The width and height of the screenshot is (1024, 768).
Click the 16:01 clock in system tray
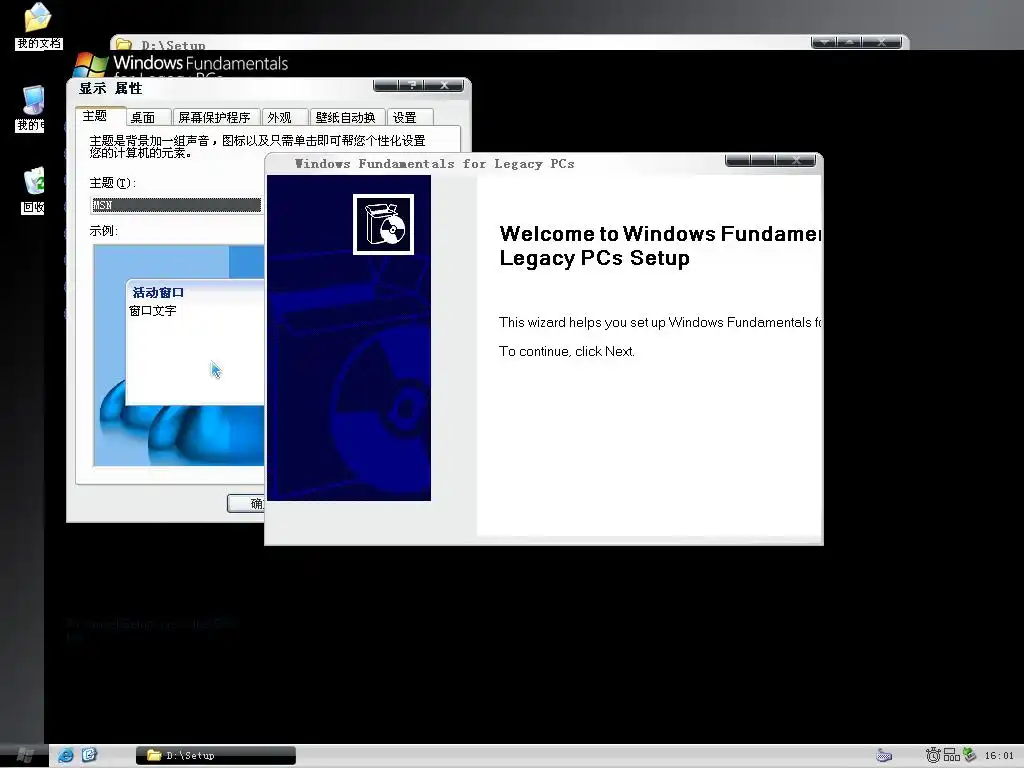tap(999, 756)
